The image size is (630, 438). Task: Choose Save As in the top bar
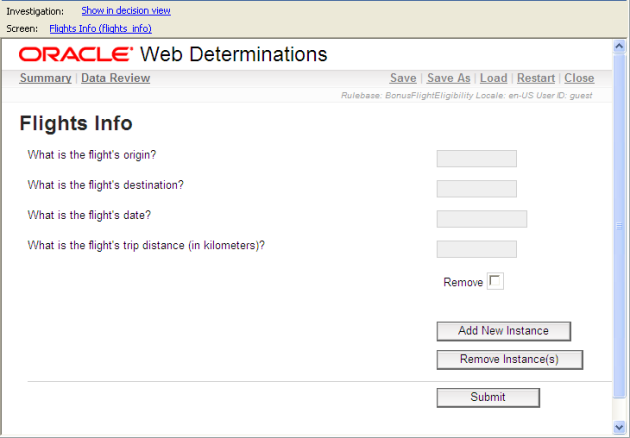(x=448, y=78)
